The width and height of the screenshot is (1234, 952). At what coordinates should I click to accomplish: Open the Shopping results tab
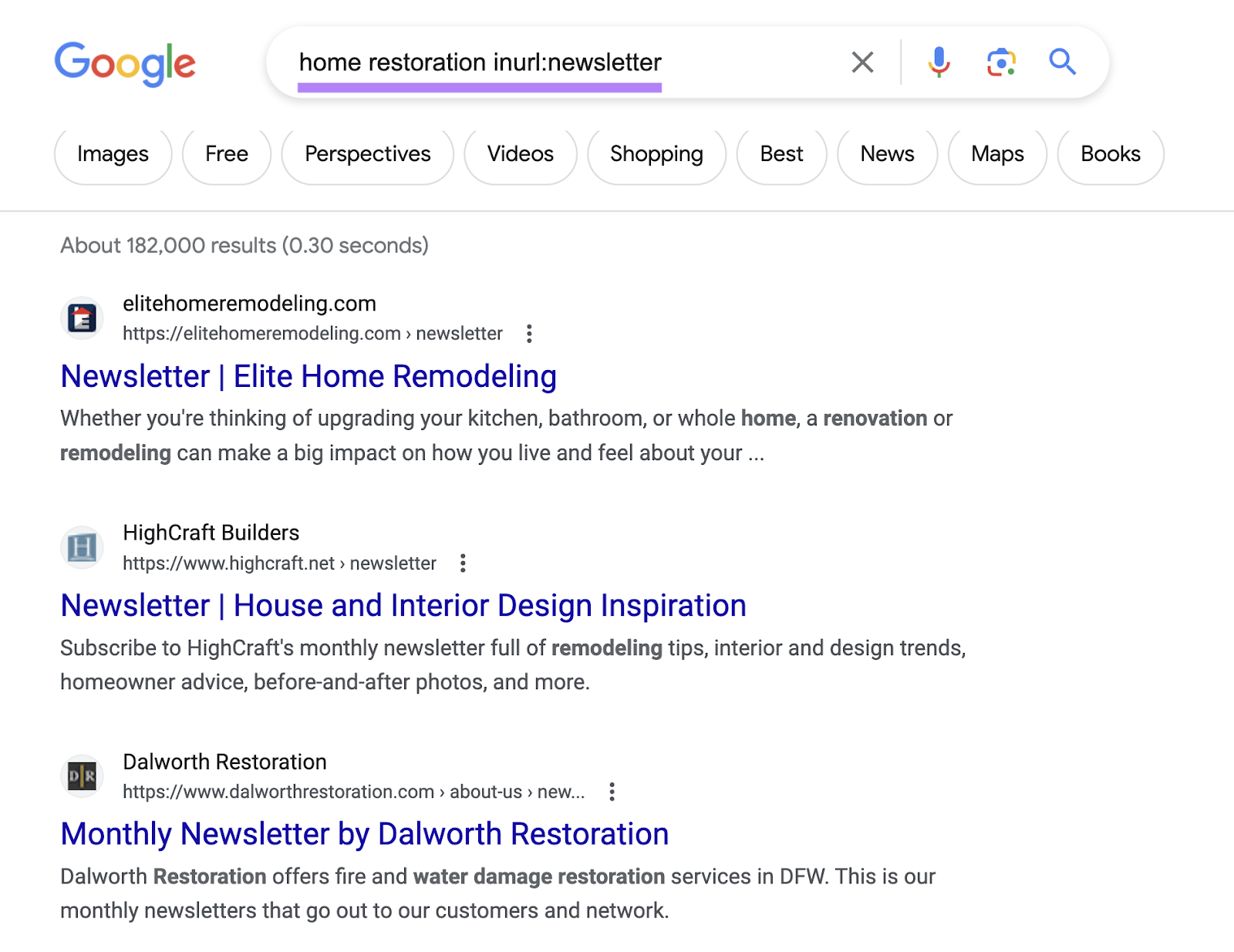click(656, 154)
